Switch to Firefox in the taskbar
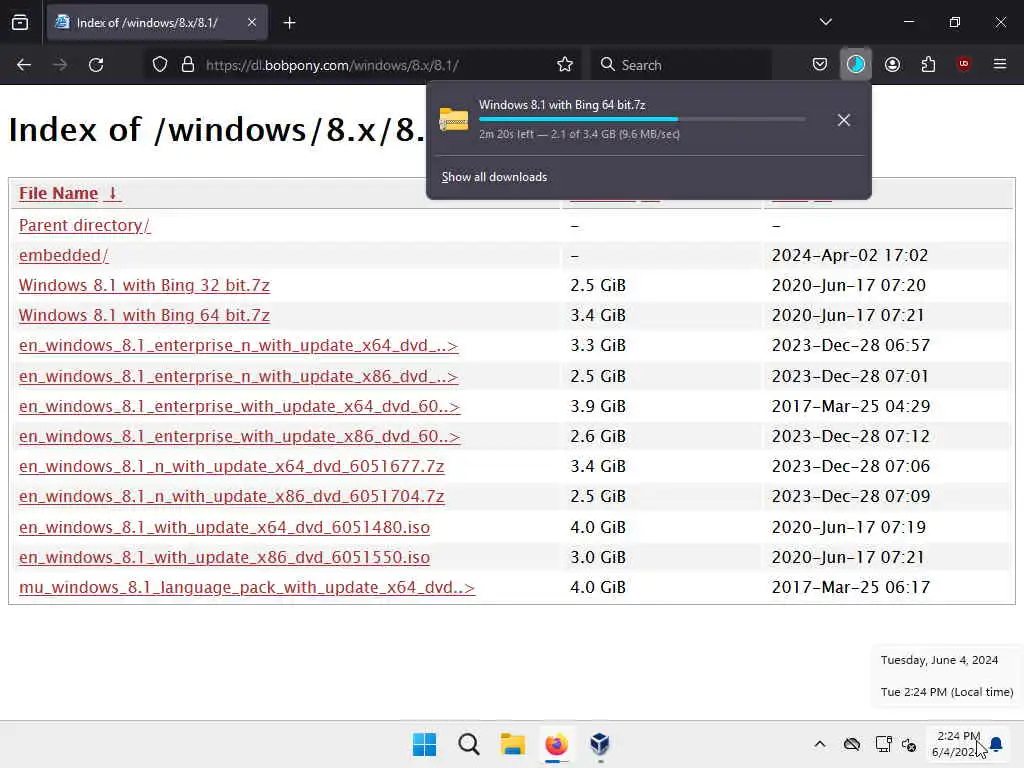 coord(556,744)
